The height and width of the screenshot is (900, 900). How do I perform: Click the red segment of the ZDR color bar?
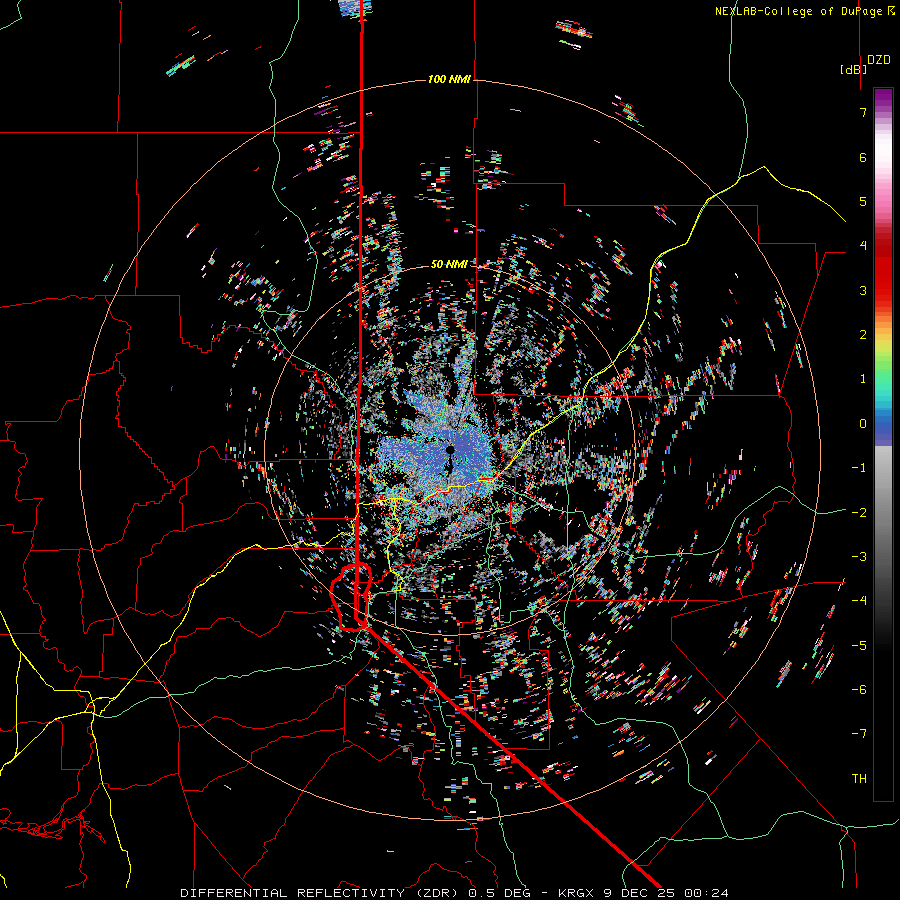coord(883,270)
